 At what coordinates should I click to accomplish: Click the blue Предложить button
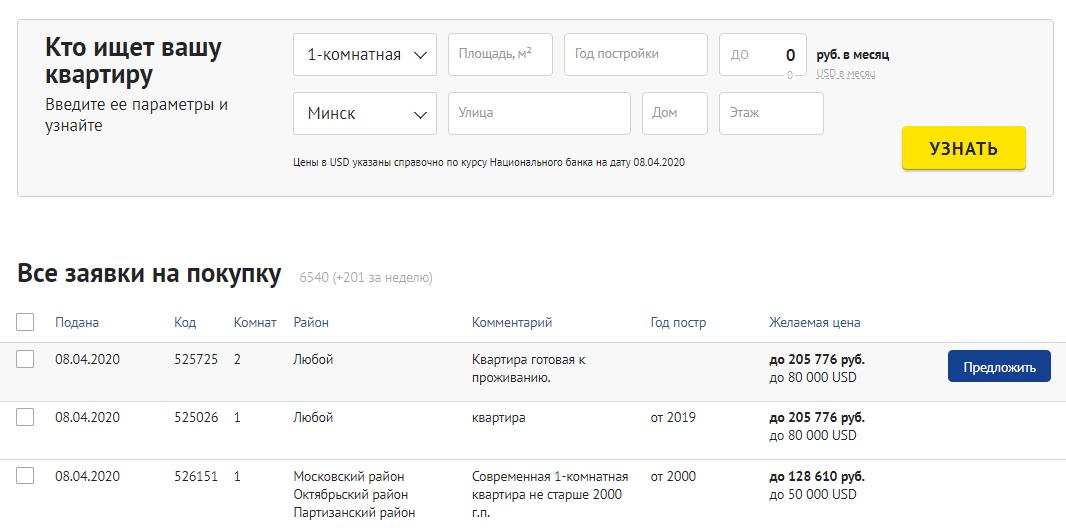click(998, 367)
